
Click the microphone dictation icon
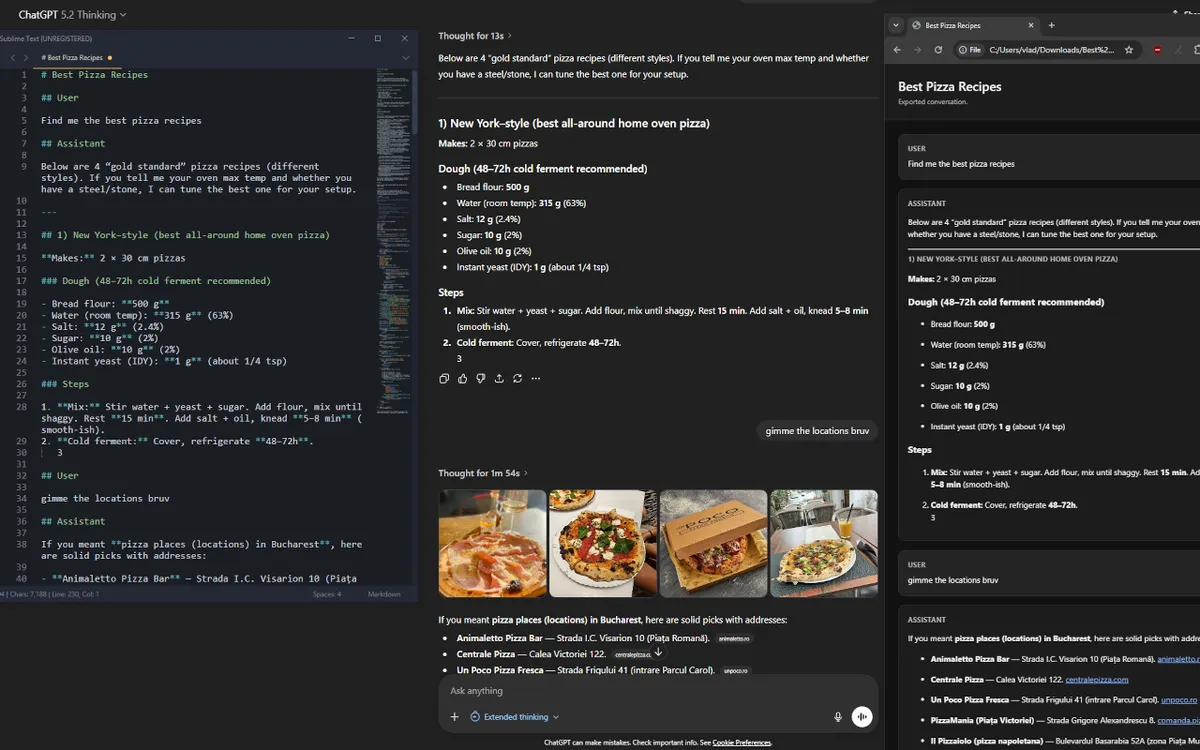point(838,717)
